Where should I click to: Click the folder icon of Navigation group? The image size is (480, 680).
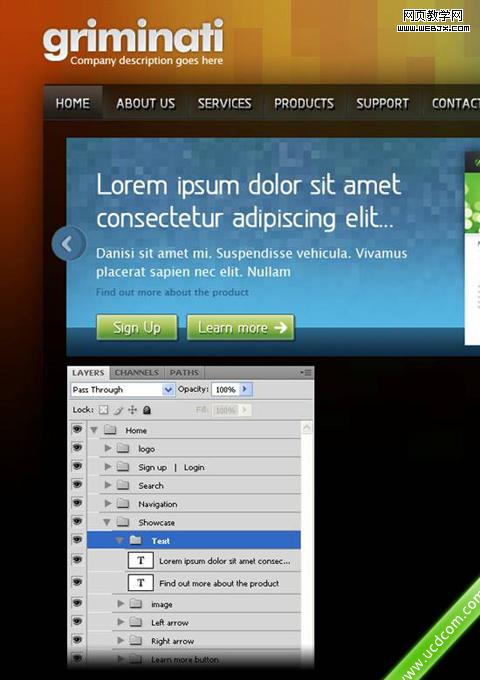123,503
